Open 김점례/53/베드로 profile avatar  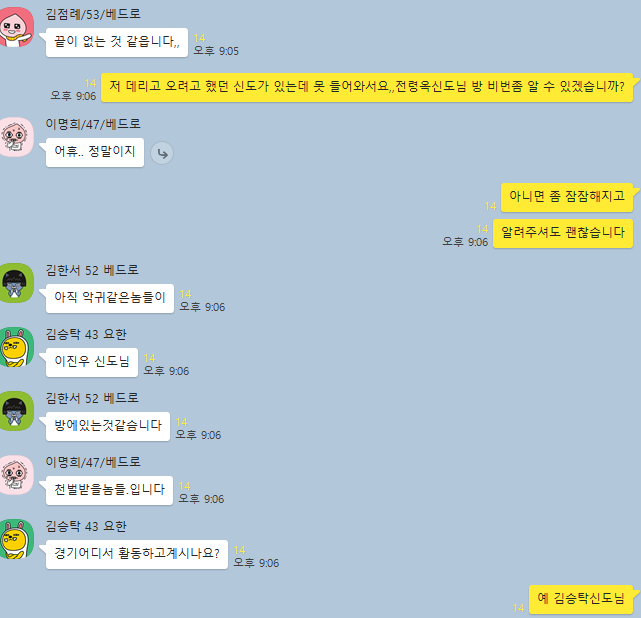pos(15,27)
